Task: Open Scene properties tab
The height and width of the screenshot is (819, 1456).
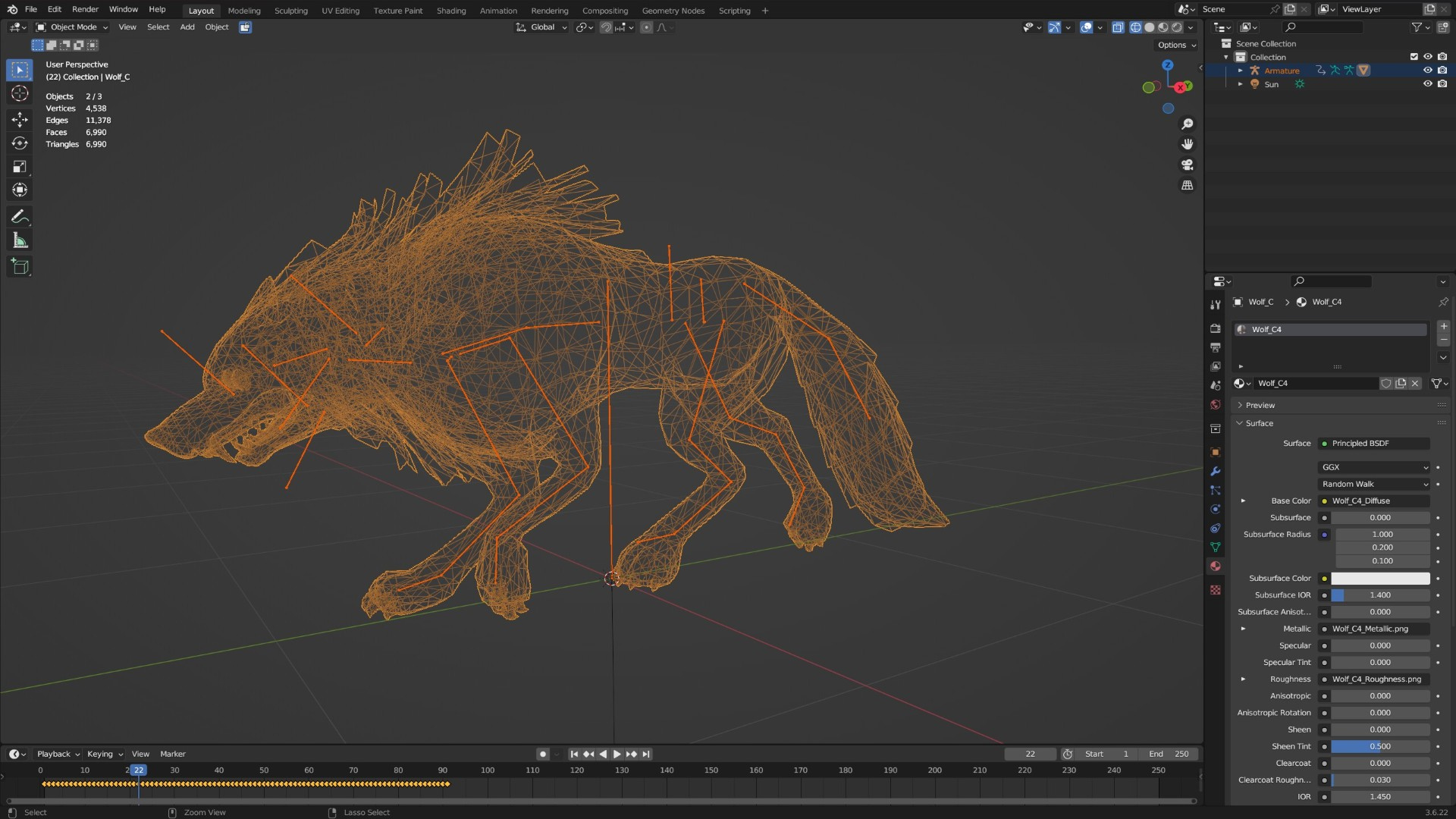Action: coord(1216,385)
